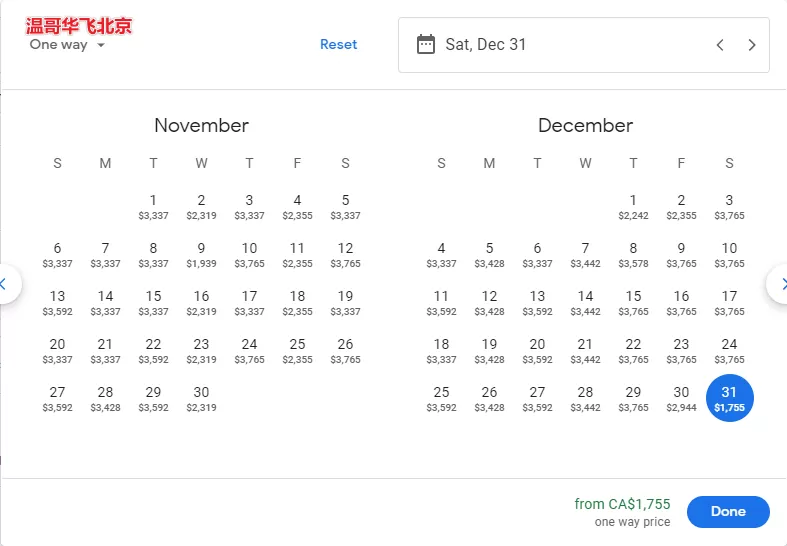Select December 14 priced $3,442

tap(585, 303)
